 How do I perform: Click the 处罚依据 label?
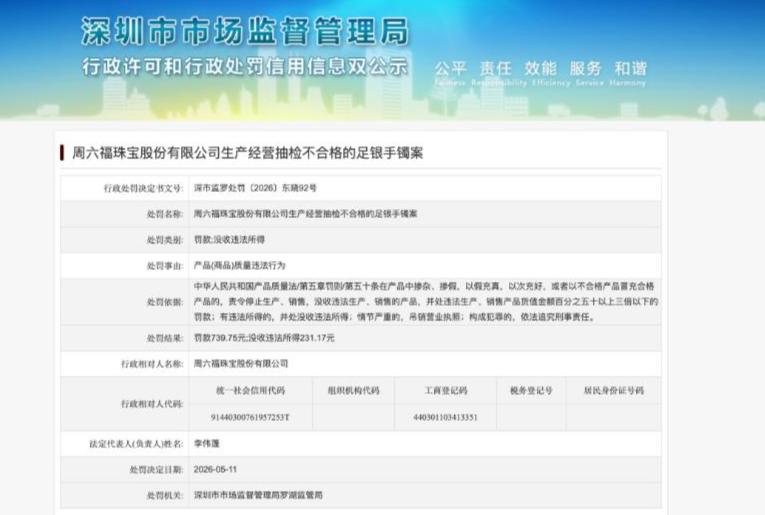165,302
